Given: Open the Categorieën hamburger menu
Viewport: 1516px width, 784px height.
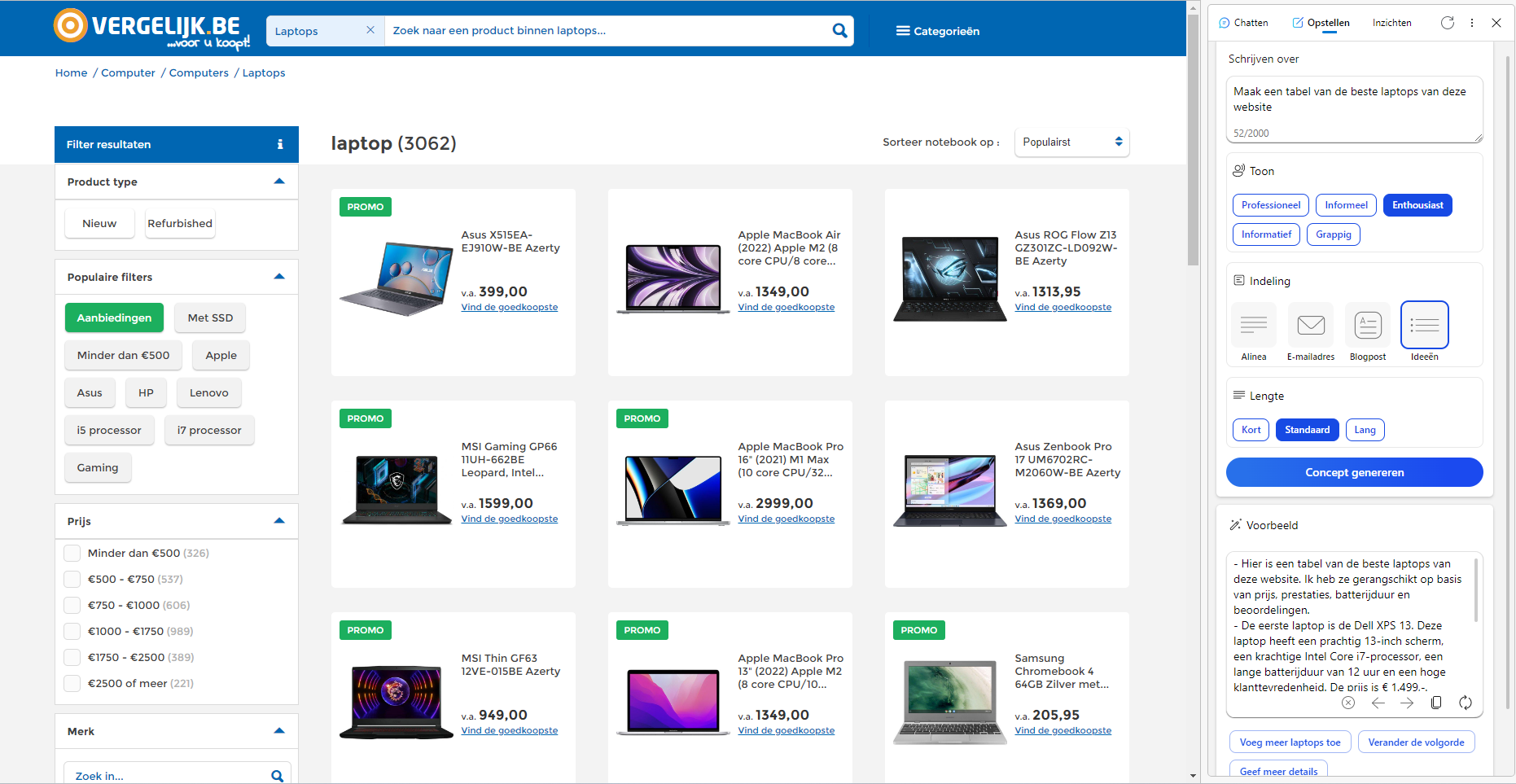Looking at the screenshot, I should point(938,31).
